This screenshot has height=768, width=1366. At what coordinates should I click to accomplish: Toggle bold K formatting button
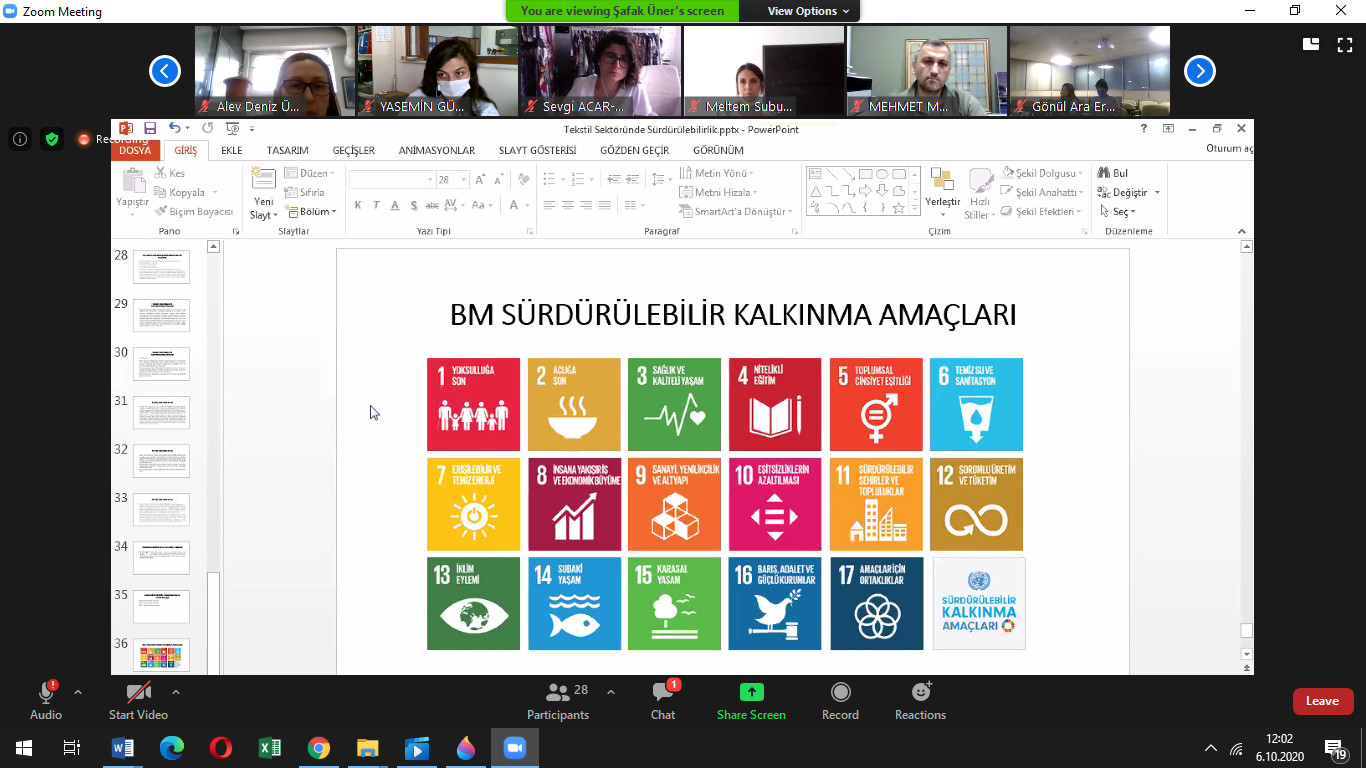pos(358,205)
